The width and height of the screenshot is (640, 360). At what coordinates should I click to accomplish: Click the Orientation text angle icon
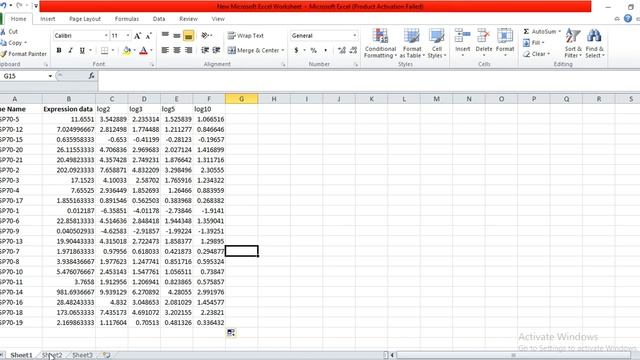point(205,36)
